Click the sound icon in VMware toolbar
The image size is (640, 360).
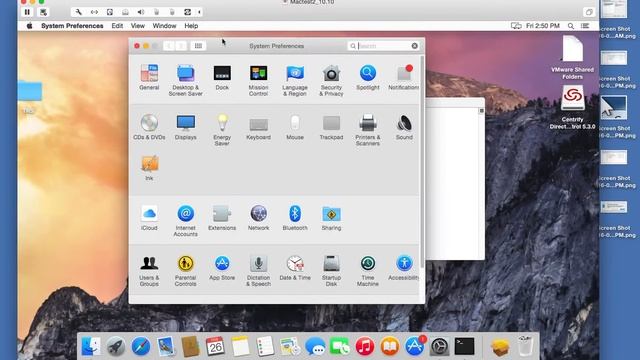coord(140,12)
